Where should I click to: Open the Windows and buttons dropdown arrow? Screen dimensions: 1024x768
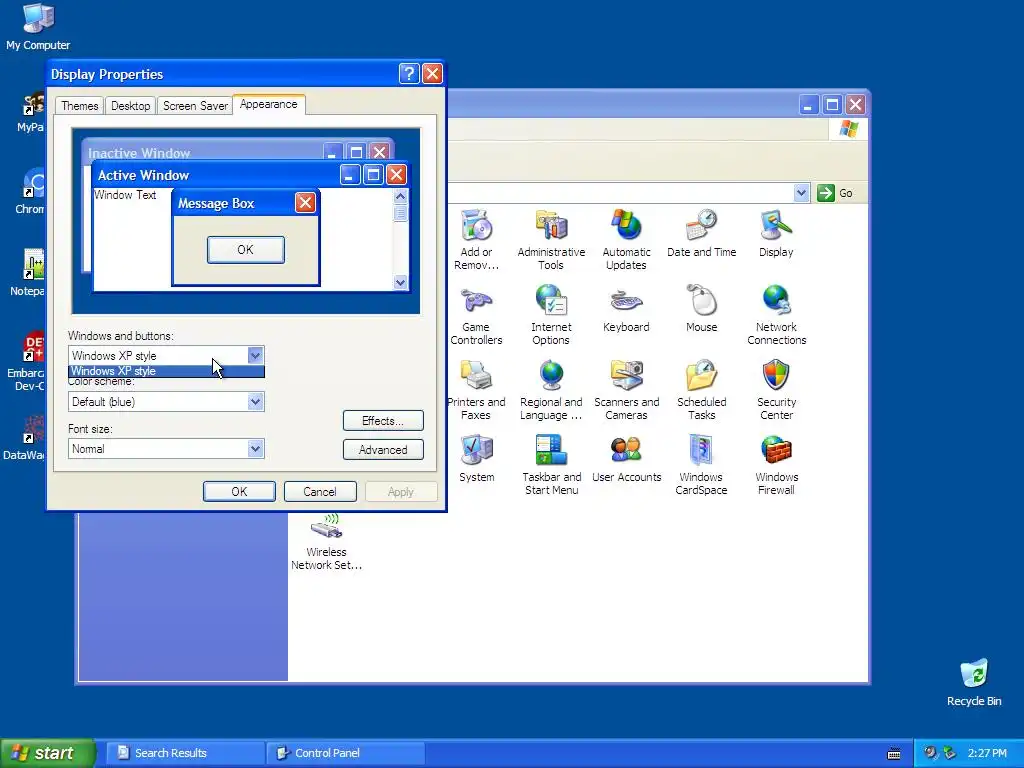(x=255, y=355)
